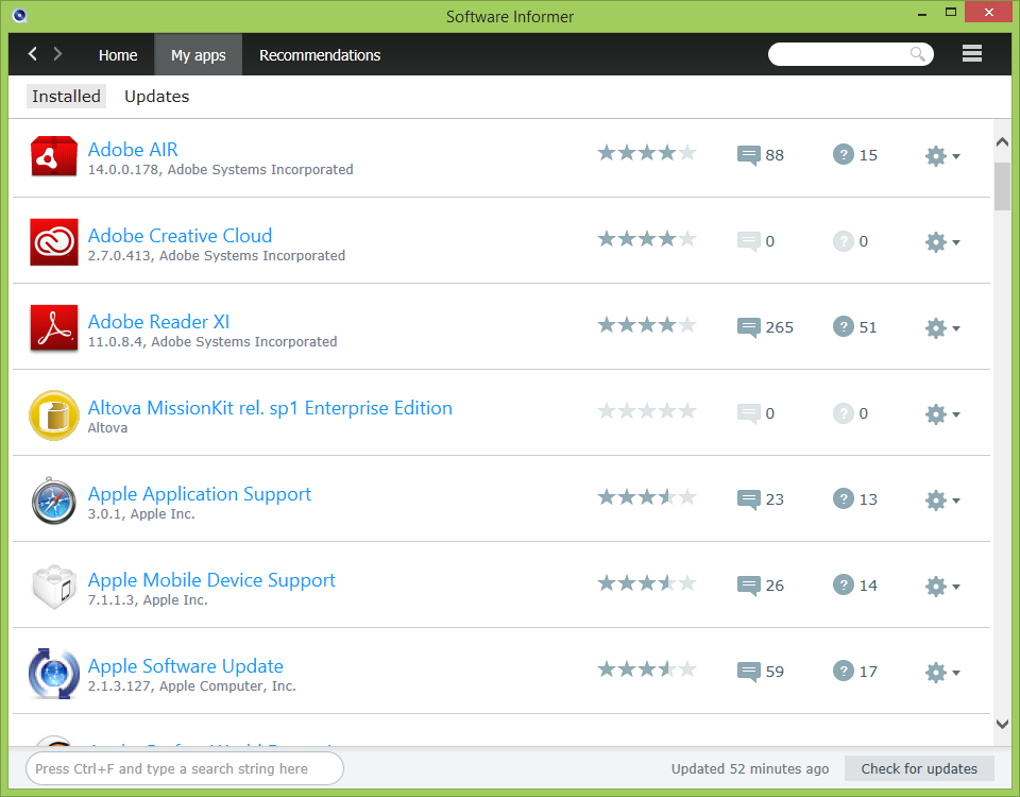View questions for Apple Application Support

[x=855, y=499]
